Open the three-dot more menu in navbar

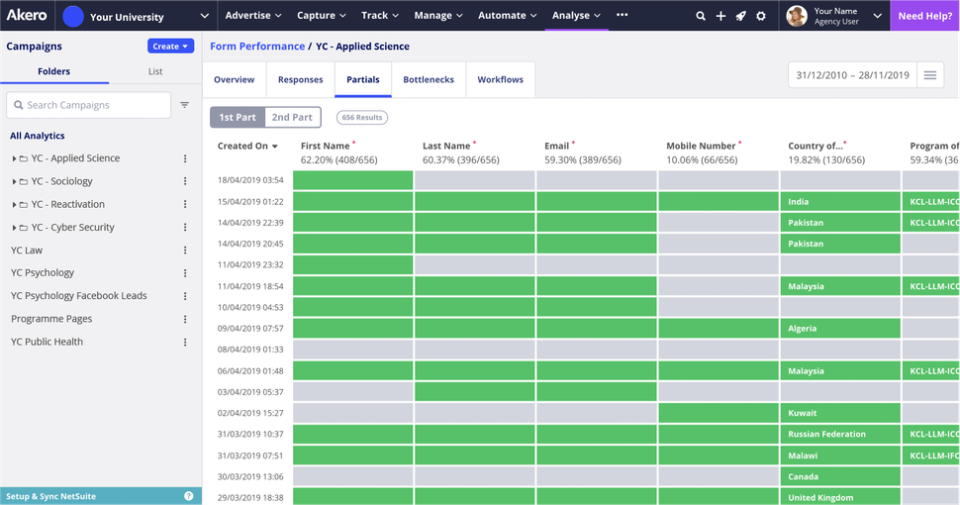[x=622, y=15]
